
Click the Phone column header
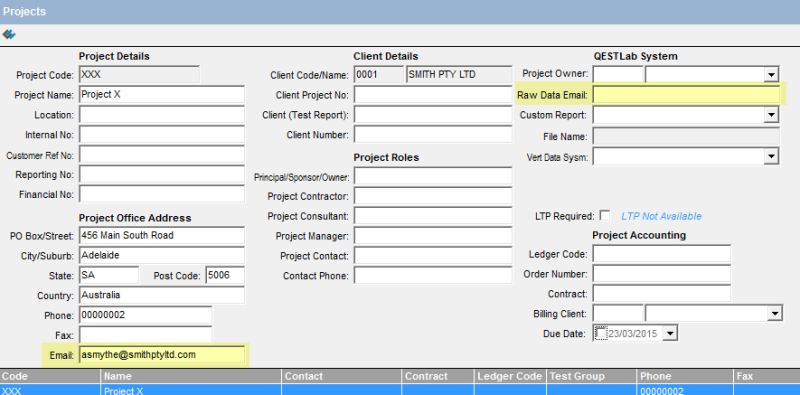pos(685,376)
